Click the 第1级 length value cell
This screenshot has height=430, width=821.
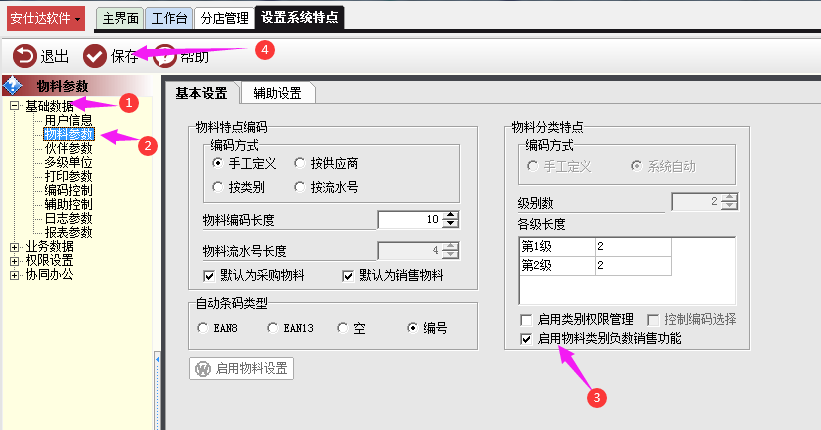(633, 247)
